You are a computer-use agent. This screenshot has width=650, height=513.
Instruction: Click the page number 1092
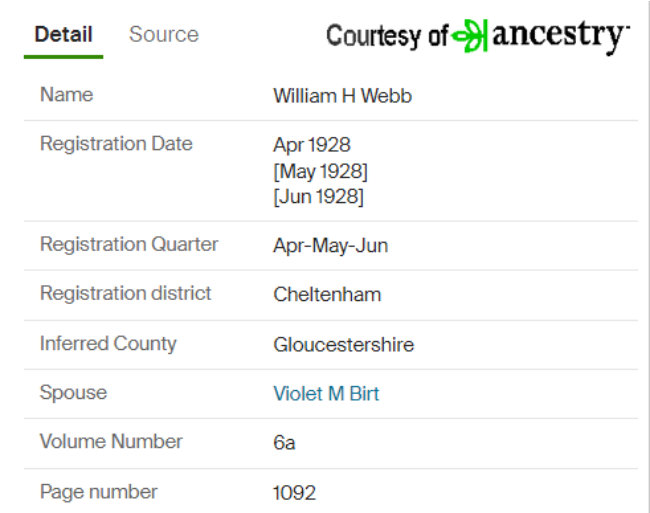294,493
